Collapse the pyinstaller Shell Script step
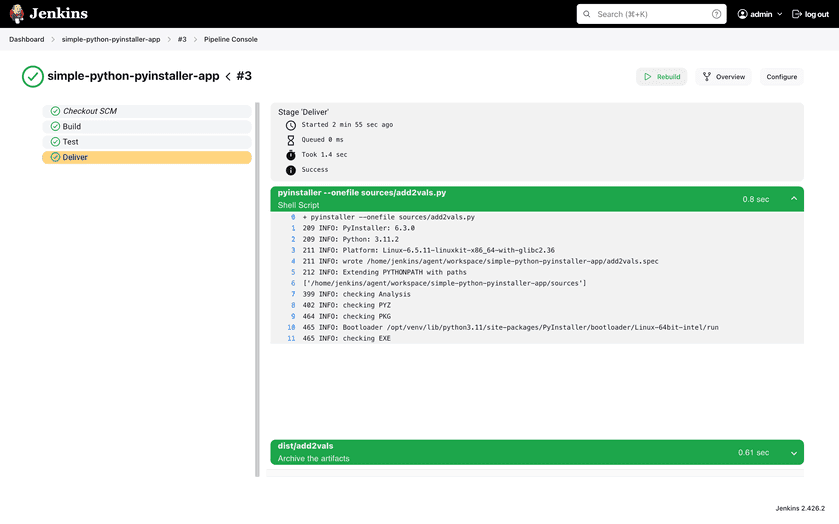The height and width of the screenshot is (524, 839). [794, 199]
